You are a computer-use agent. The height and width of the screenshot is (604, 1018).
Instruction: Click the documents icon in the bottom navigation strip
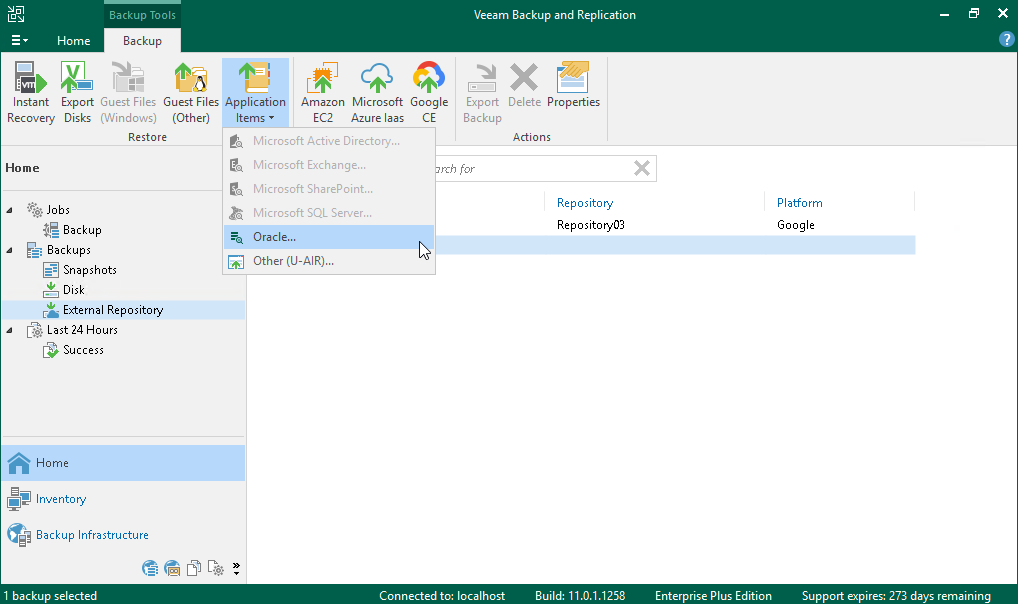(x=193, y=569)
